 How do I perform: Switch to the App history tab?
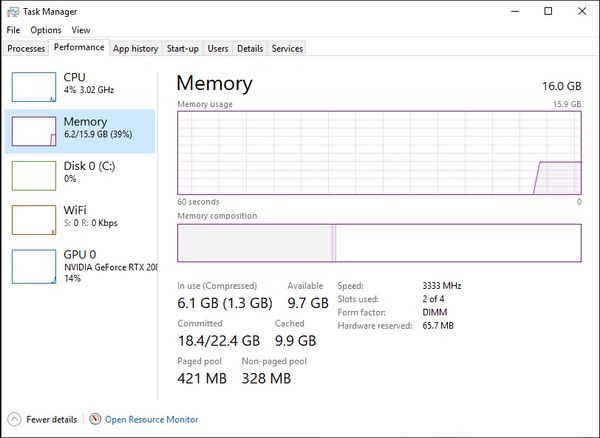(135, 49)
